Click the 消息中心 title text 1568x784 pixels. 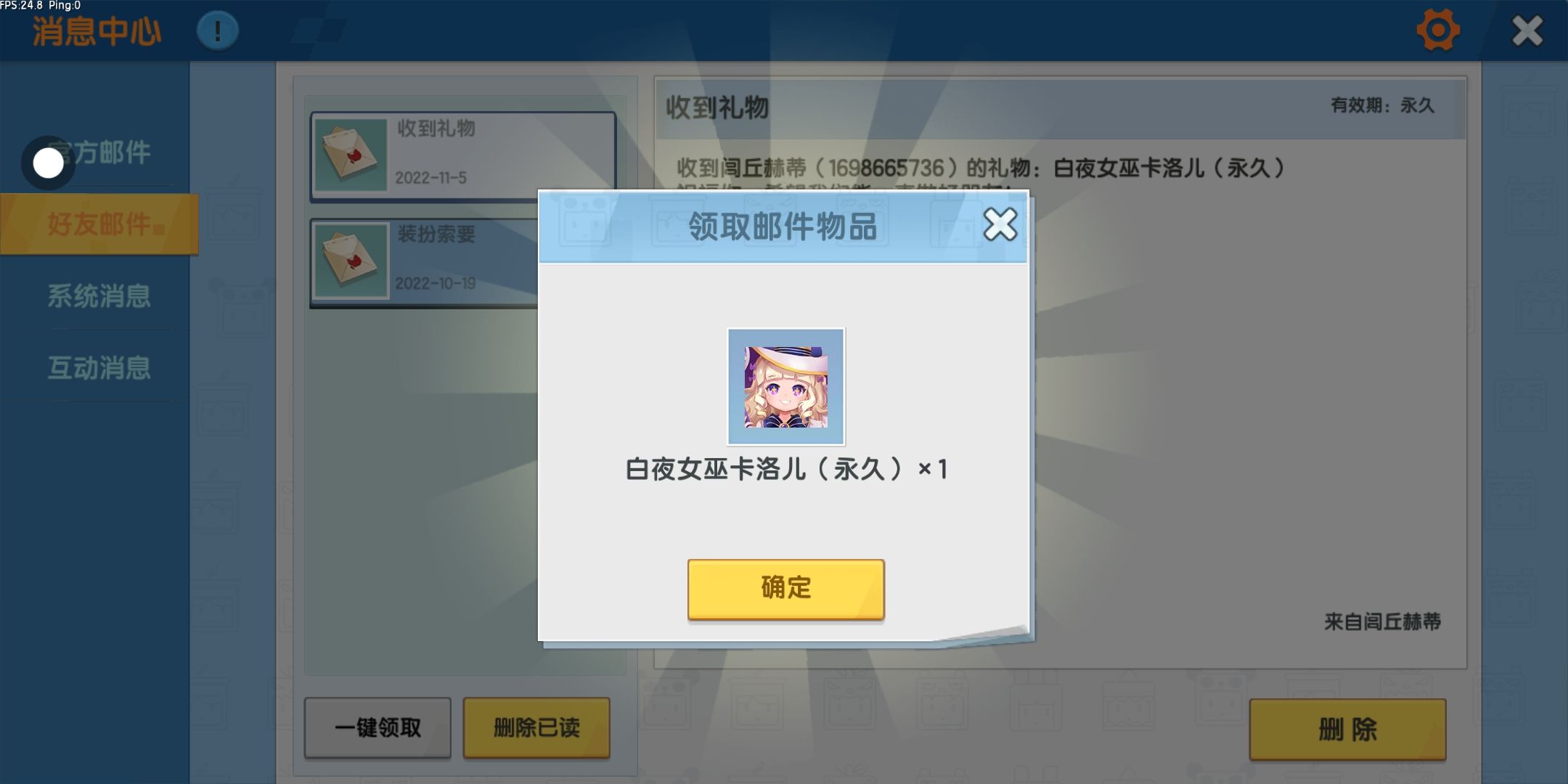click(97, 32)
